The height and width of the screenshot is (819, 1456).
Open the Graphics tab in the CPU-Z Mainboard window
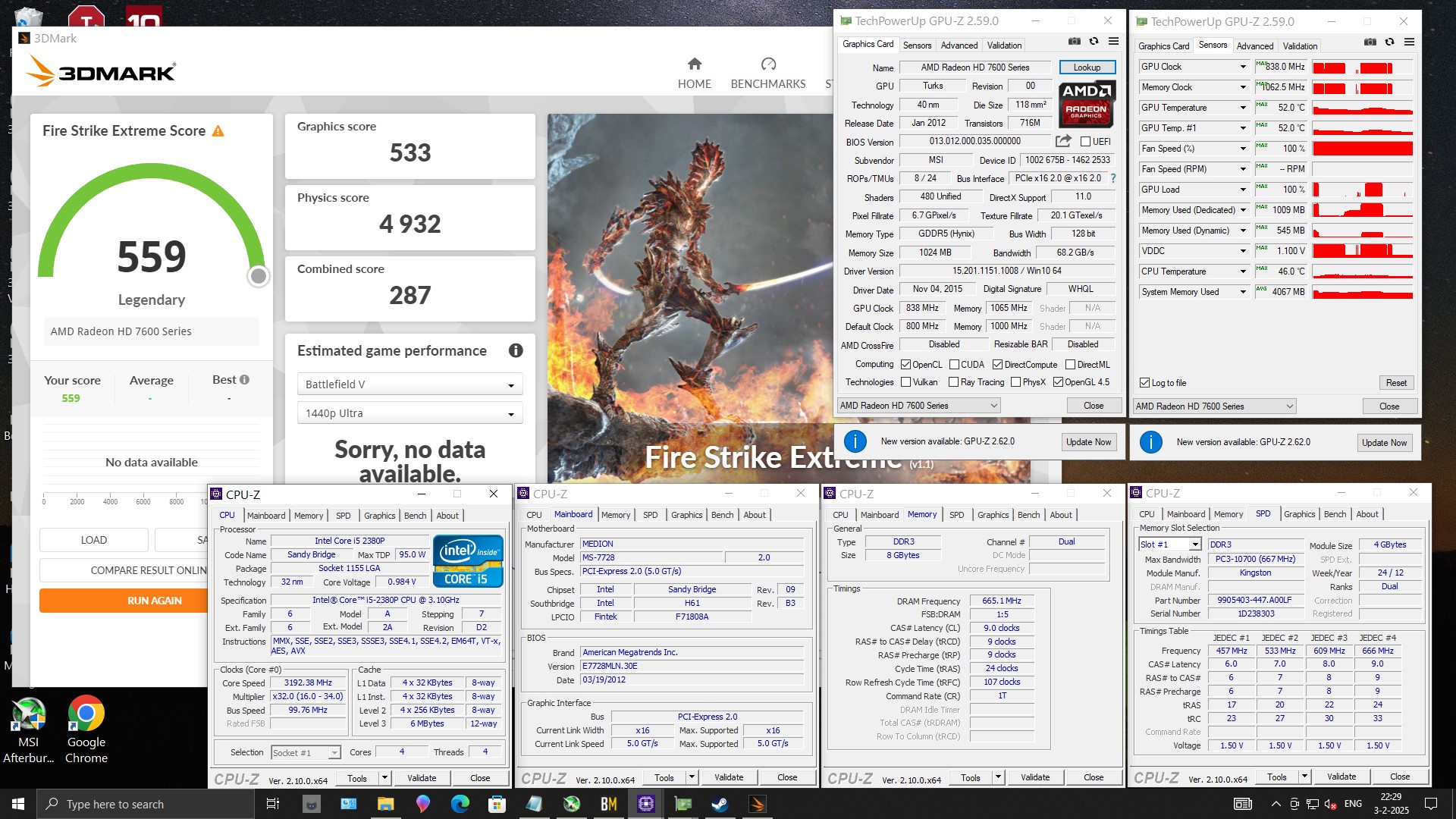point(686,515)
